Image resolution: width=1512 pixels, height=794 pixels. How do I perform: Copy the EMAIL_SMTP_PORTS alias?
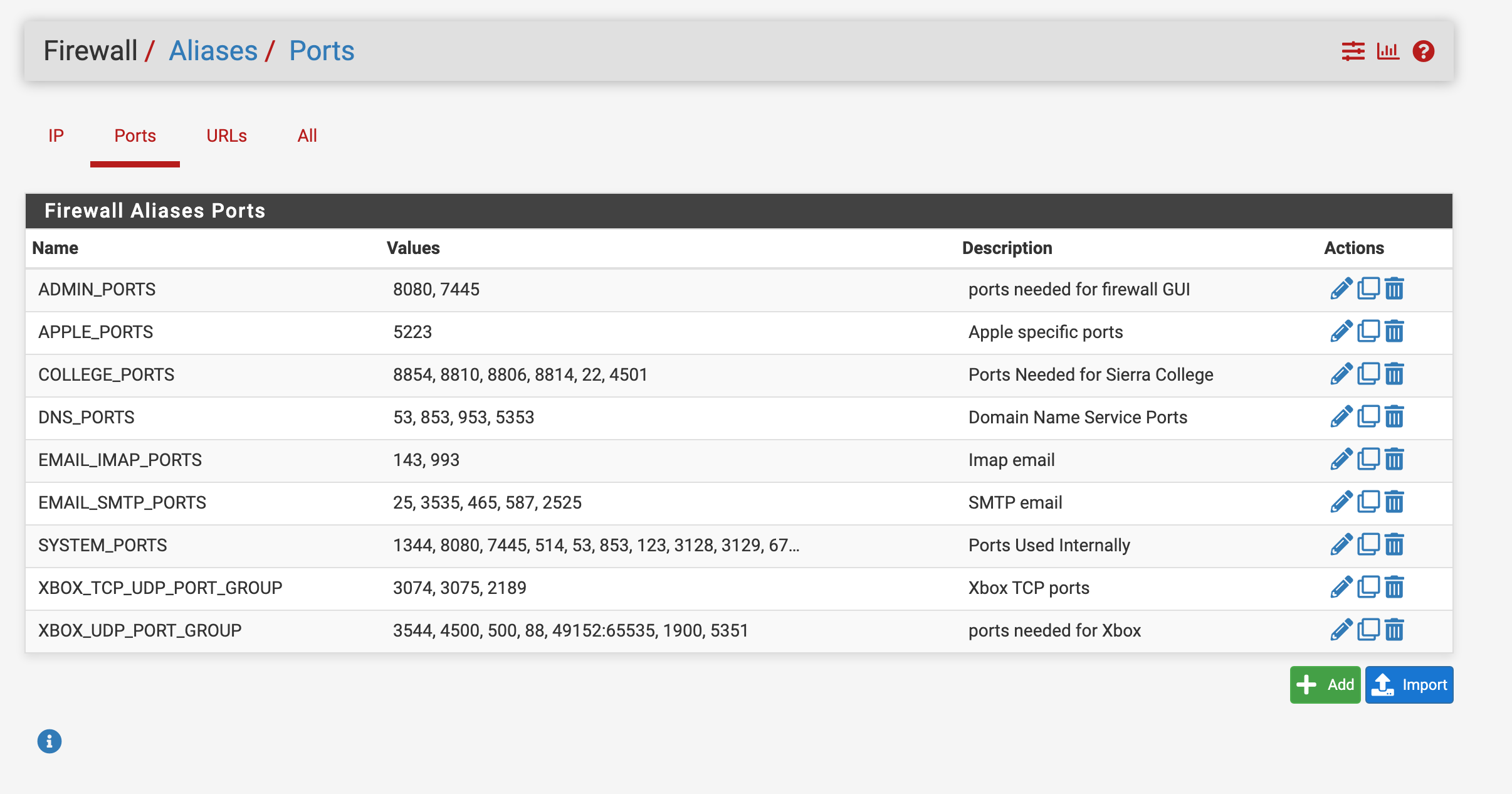click(x=1368, y=502)
